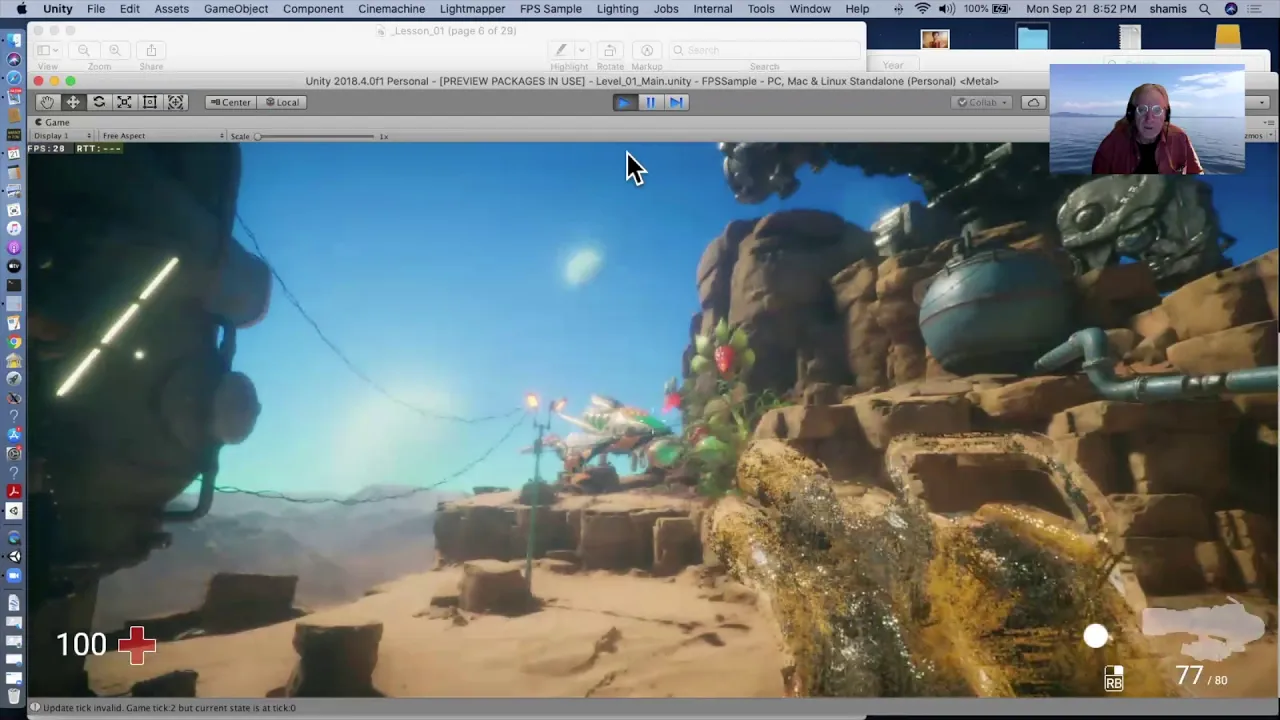Open the shamis user menu

tap(1168, 9)
